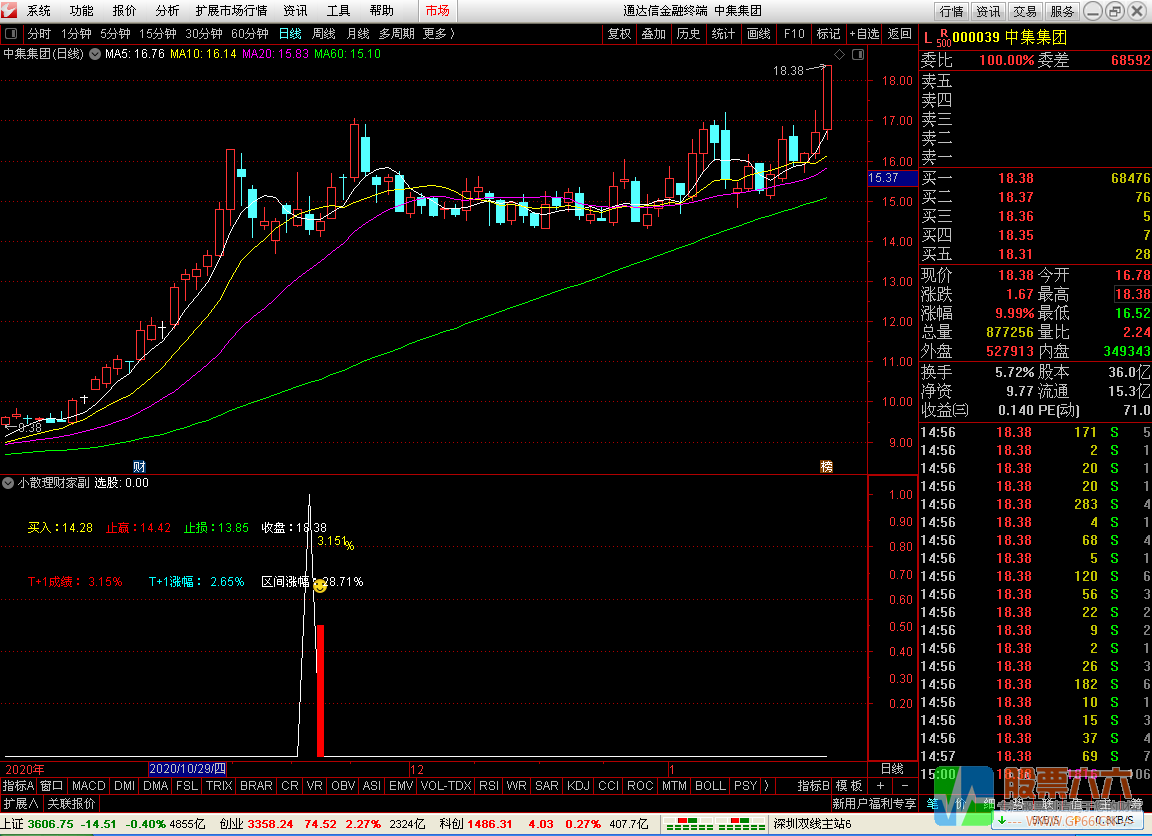Click the 榜 ranking marker on chart
Image resolution: width=1152 pixels, height=836 pixels.
click(827, 466)
